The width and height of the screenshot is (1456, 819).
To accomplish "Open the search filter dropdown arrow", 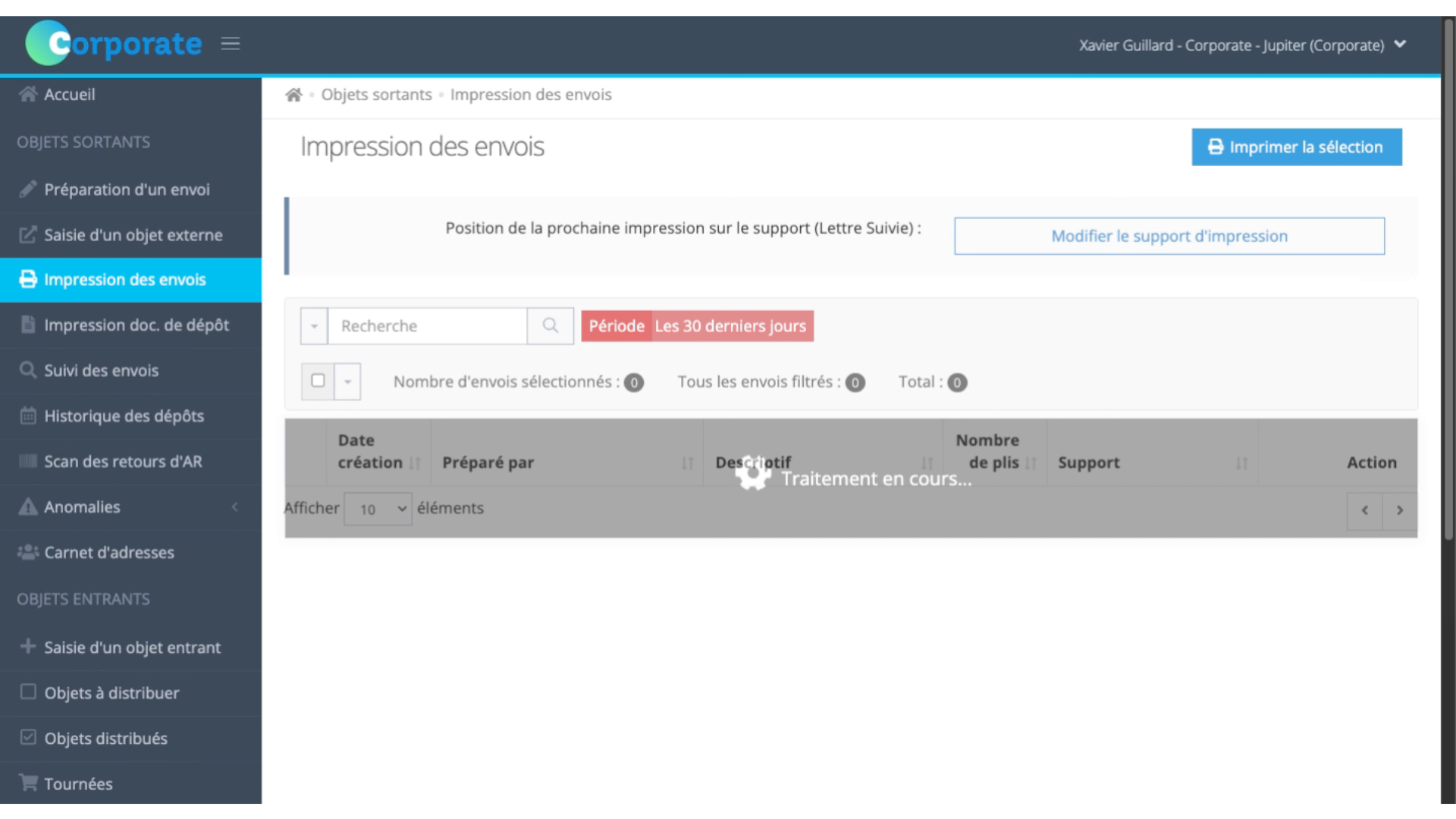I will [x=314, y=326].
